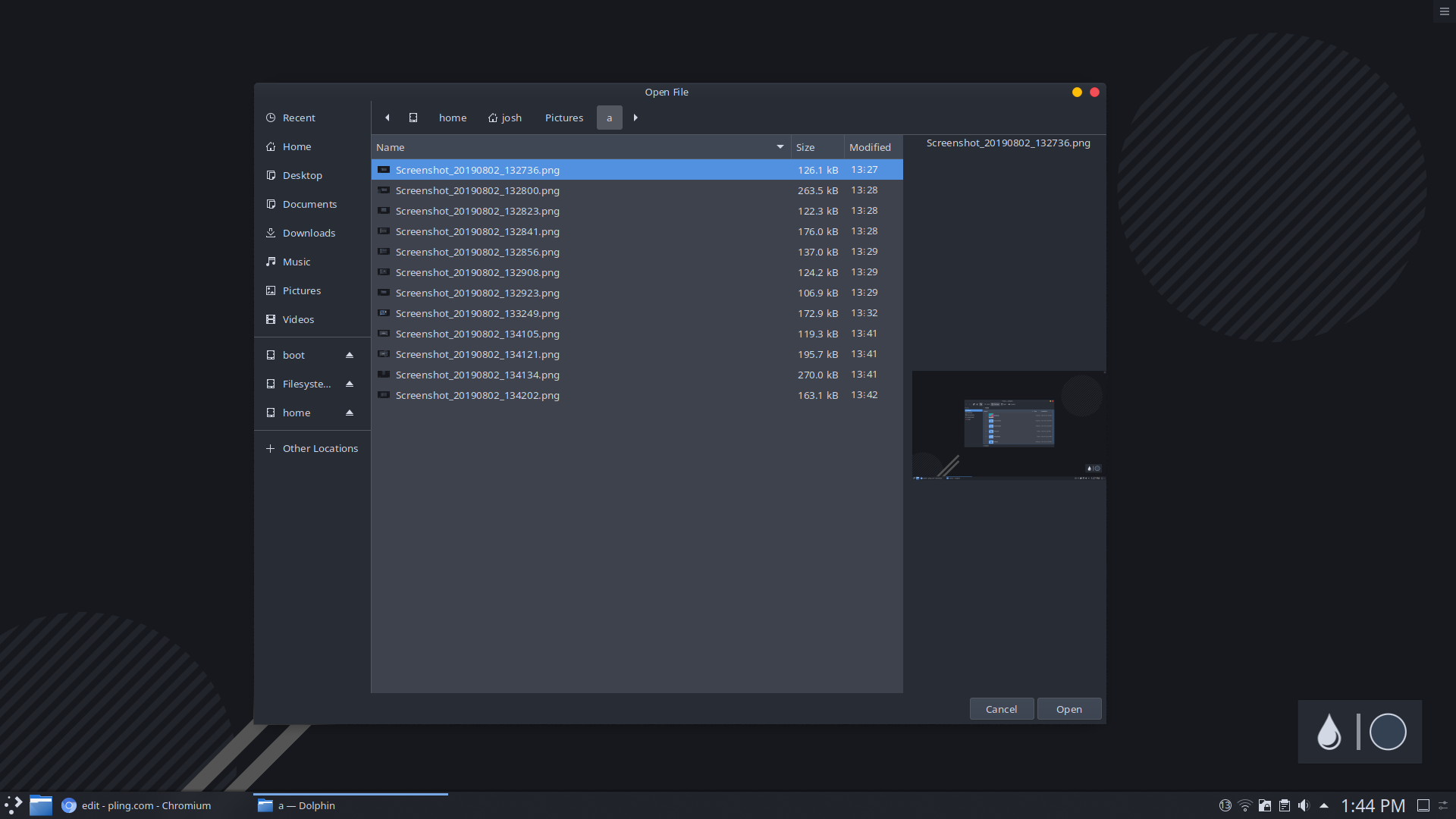Click the 1:44 PM clock
Image resolution: width=1456 pixels, height=819 pixels.
1373,805
